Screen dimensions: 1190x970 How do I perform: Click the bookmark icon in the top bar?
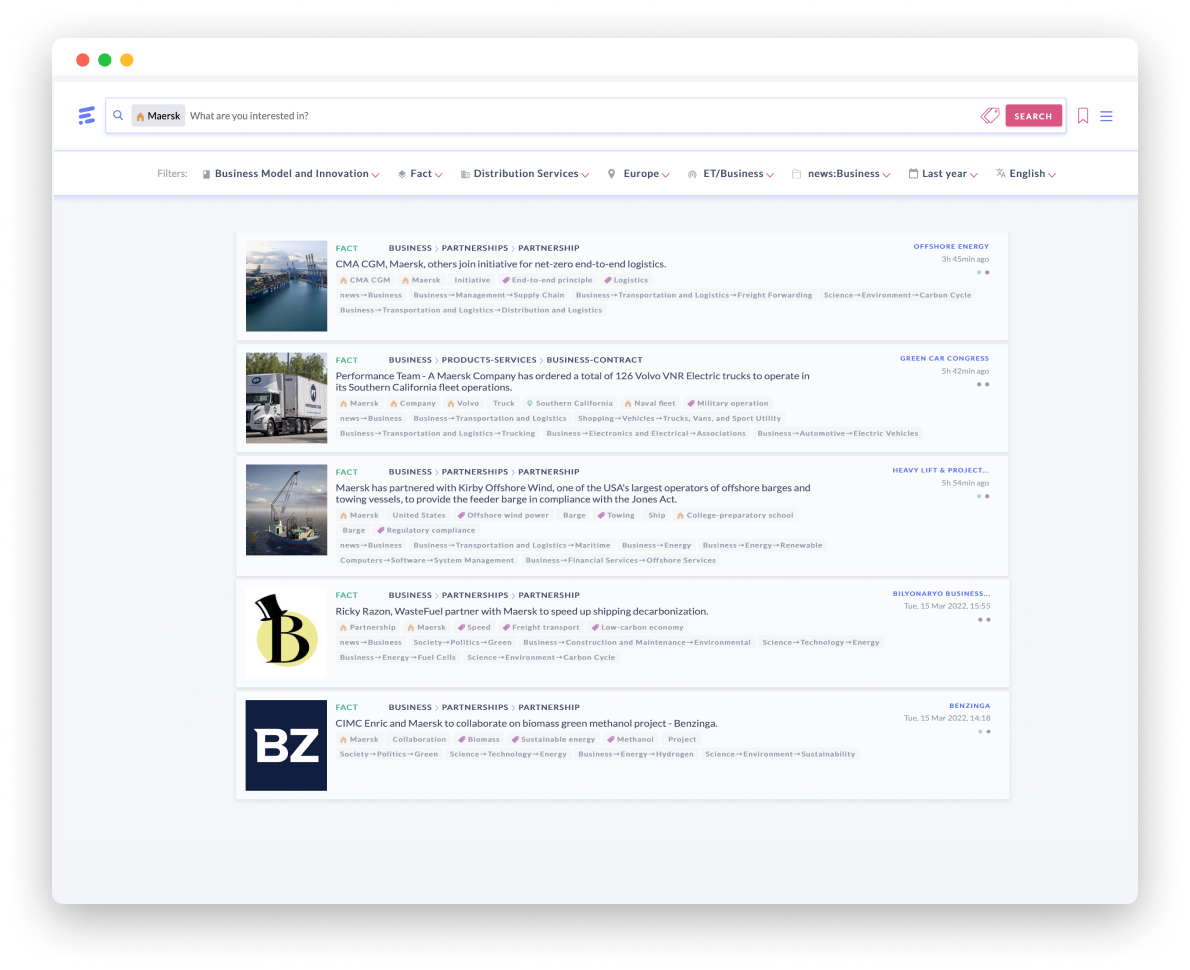[x=1083, y=115]
